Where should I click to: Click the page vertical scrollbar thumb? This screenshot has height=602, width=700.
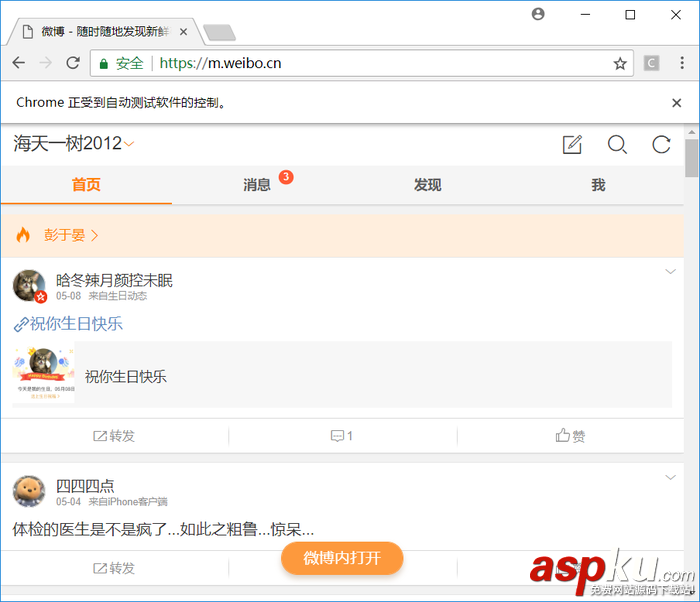click(x=692, y=158)
